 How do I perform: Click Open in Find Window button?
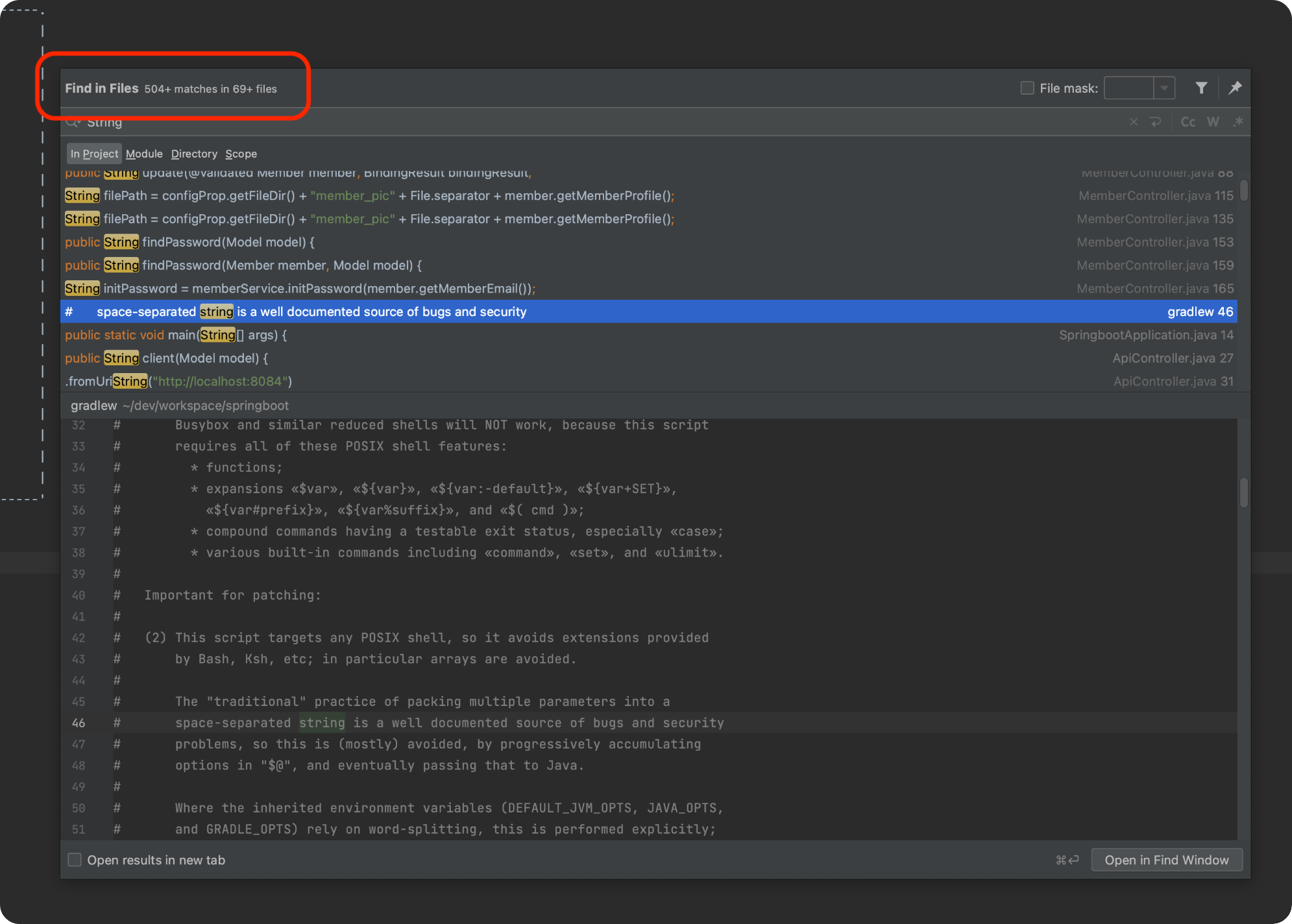pos(1166,860)
